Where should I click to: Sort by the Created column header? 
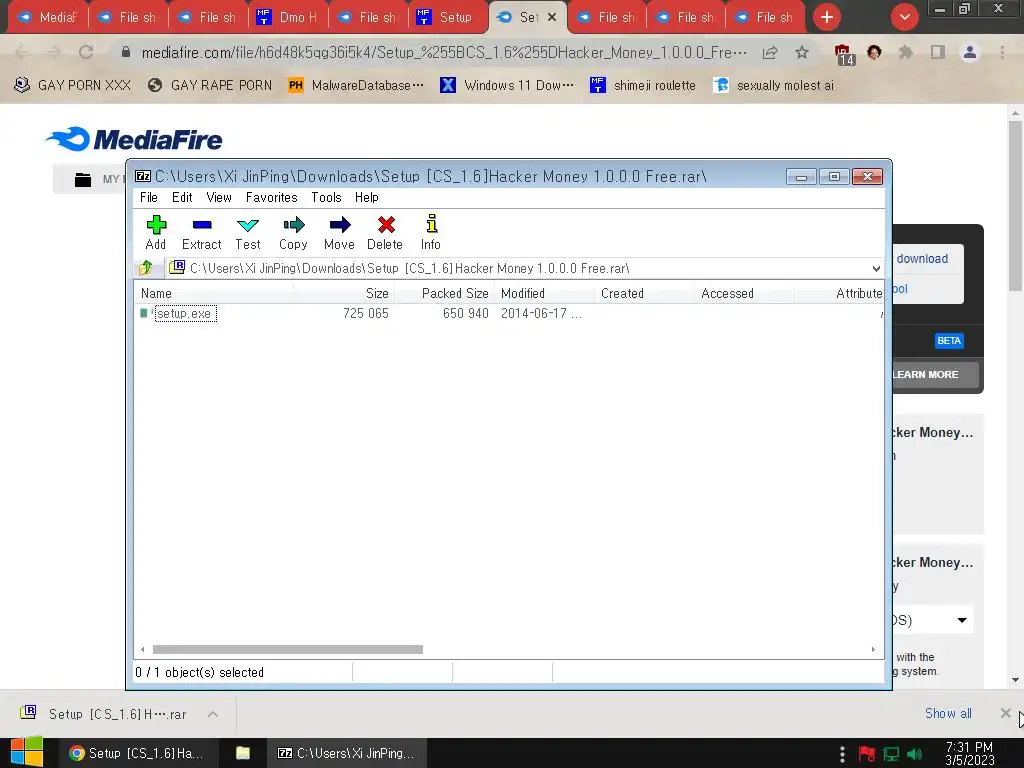pos(645,293)
